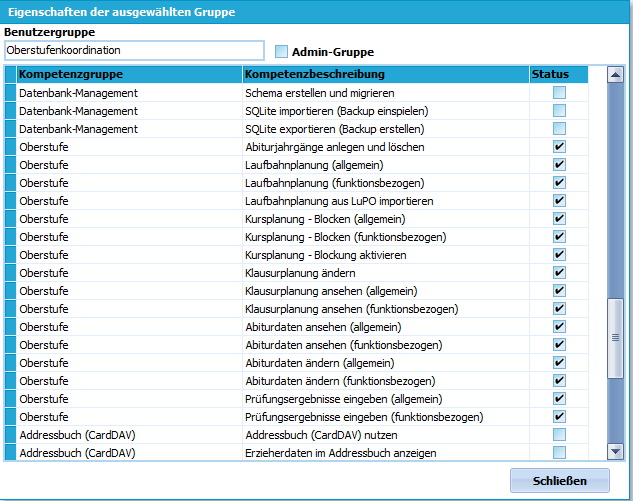This screenshot has height=501, width=633.
Task: Uncheck Kursplanung - Blocken (allgemein) status
Action: (x=559, y=219)
